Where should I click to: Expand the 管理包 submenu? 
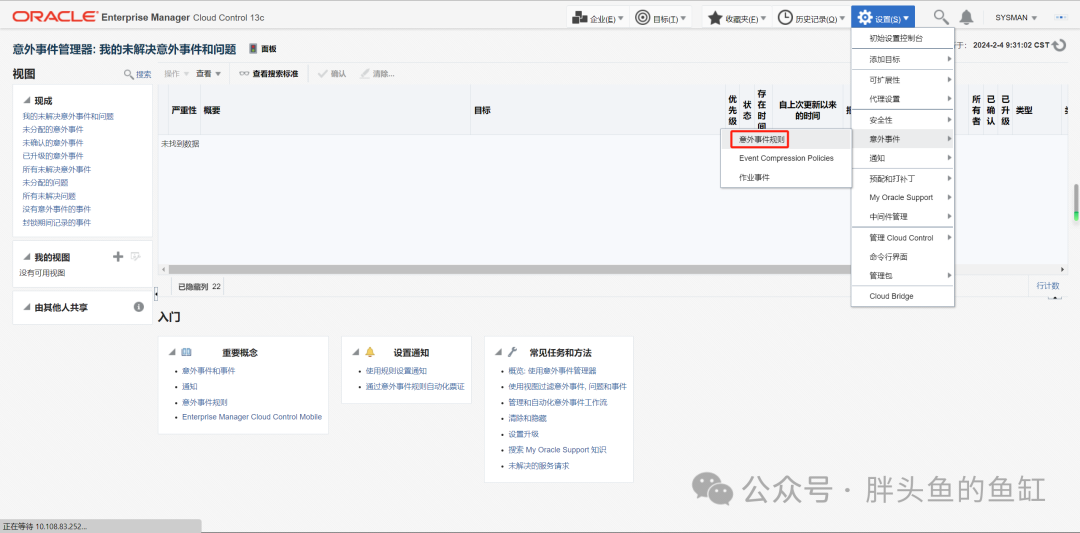[903, 275]
